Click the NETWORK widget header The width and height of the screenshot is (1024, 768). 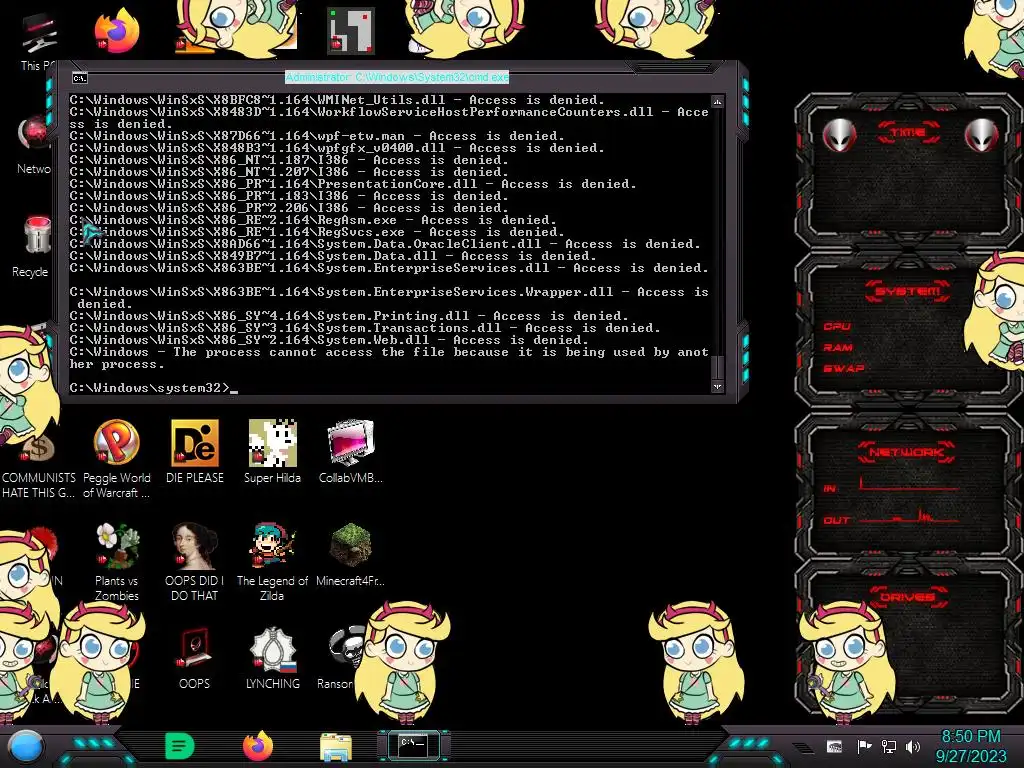click(x=906, y=452)
